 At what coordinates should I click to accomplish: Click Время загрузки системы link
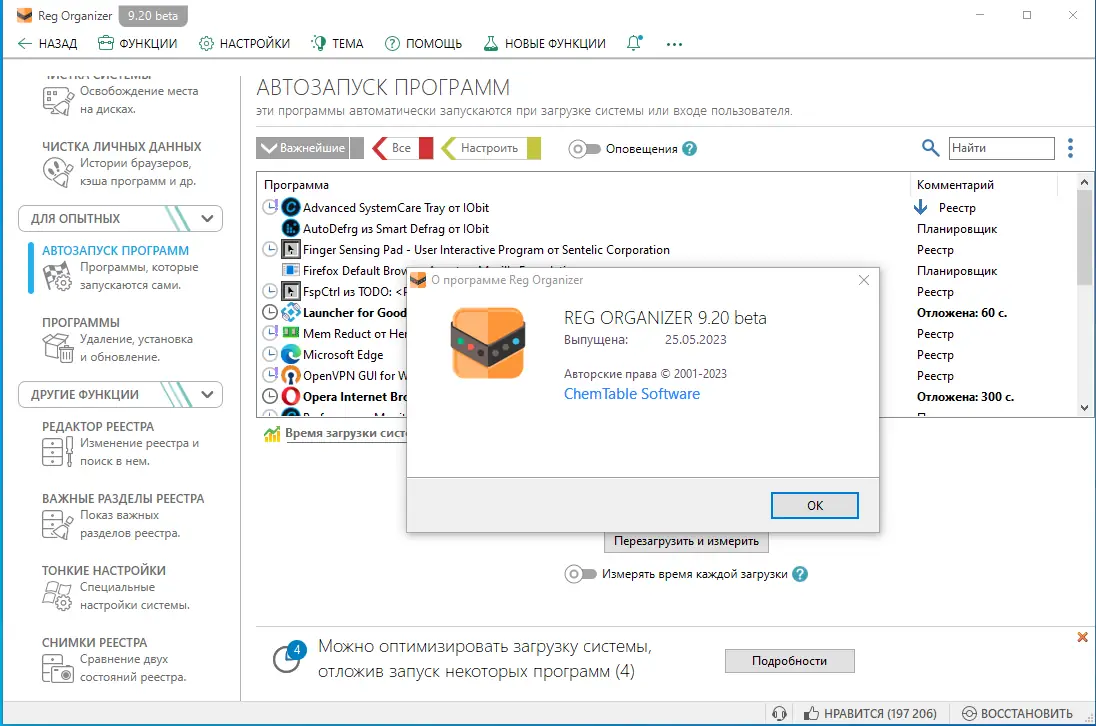click(x=345, y=433)
